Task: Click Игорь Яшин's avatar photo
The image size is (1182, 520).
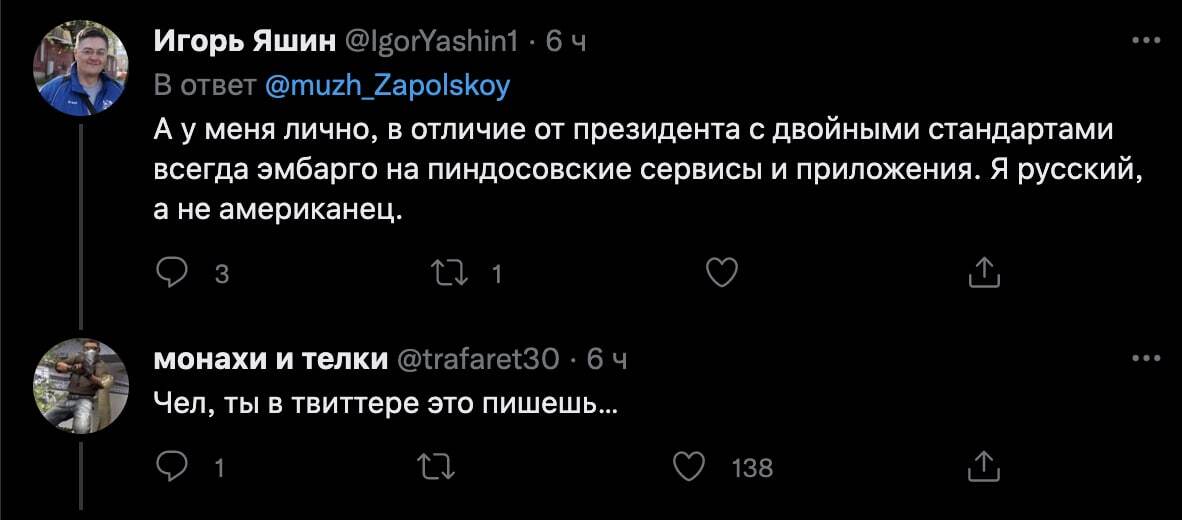Action: (82, 68)
